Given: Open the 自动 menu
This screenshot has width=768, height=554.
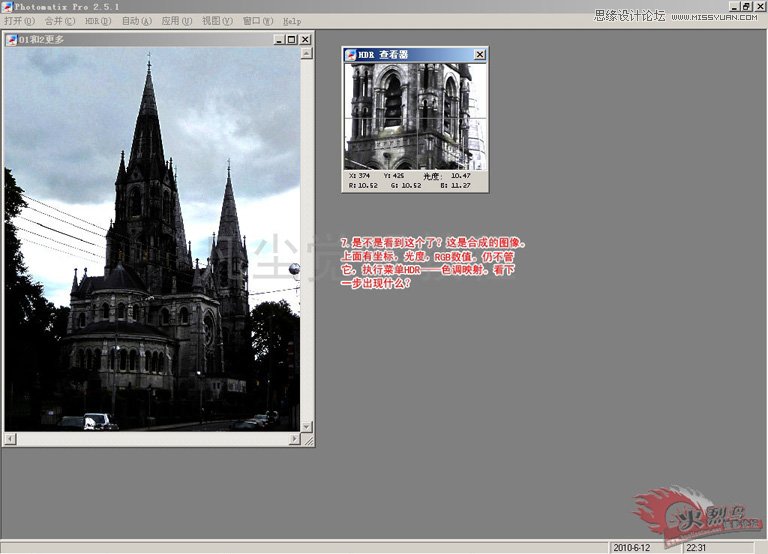Looking at the screenshot, I should (137, 21).
